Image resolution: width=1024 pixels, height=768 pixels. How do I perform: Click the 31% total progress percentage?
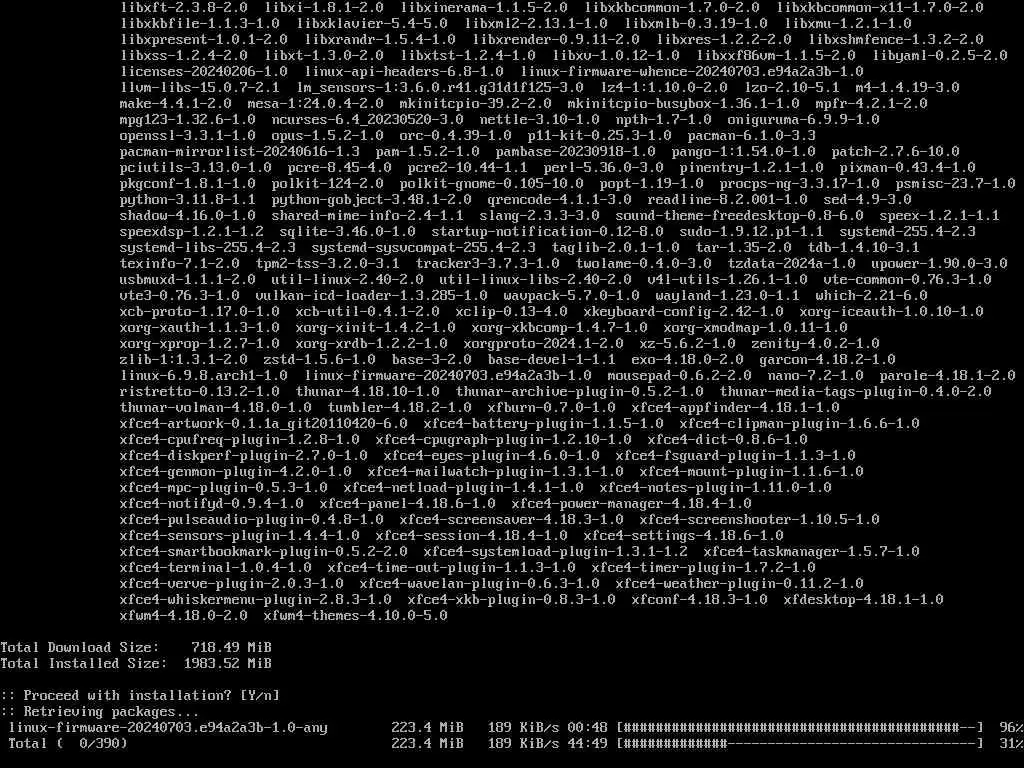coord(1011,743)
